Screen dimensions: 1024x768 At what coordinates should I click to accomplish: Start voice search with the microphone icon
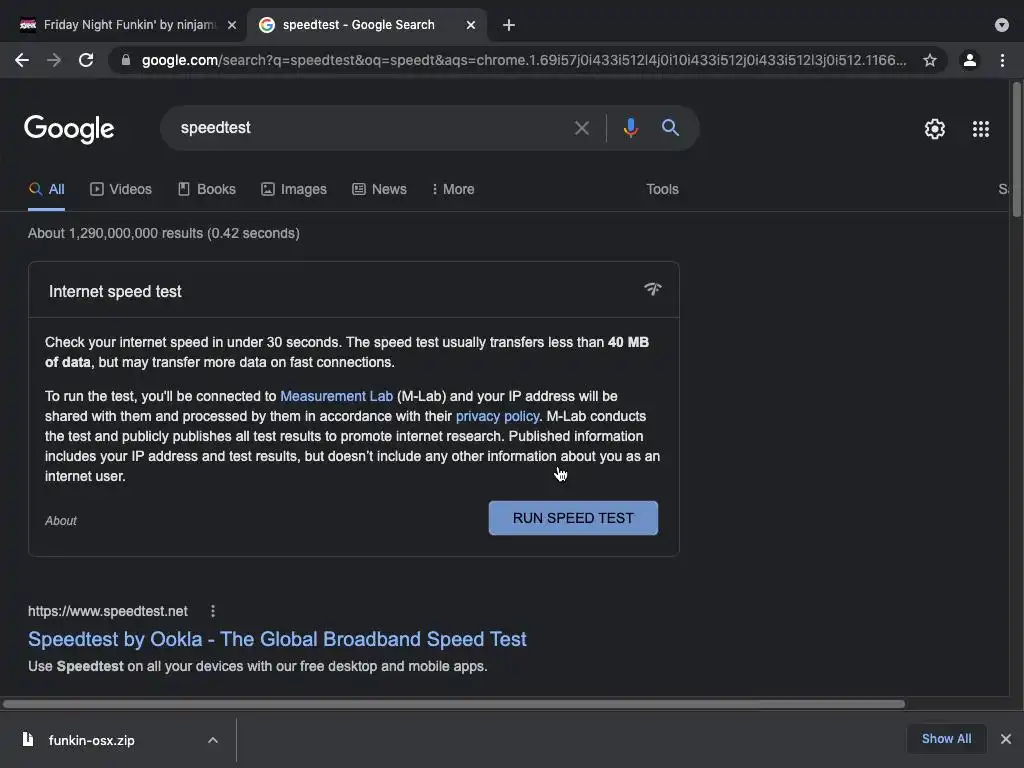tap(630, 128)
